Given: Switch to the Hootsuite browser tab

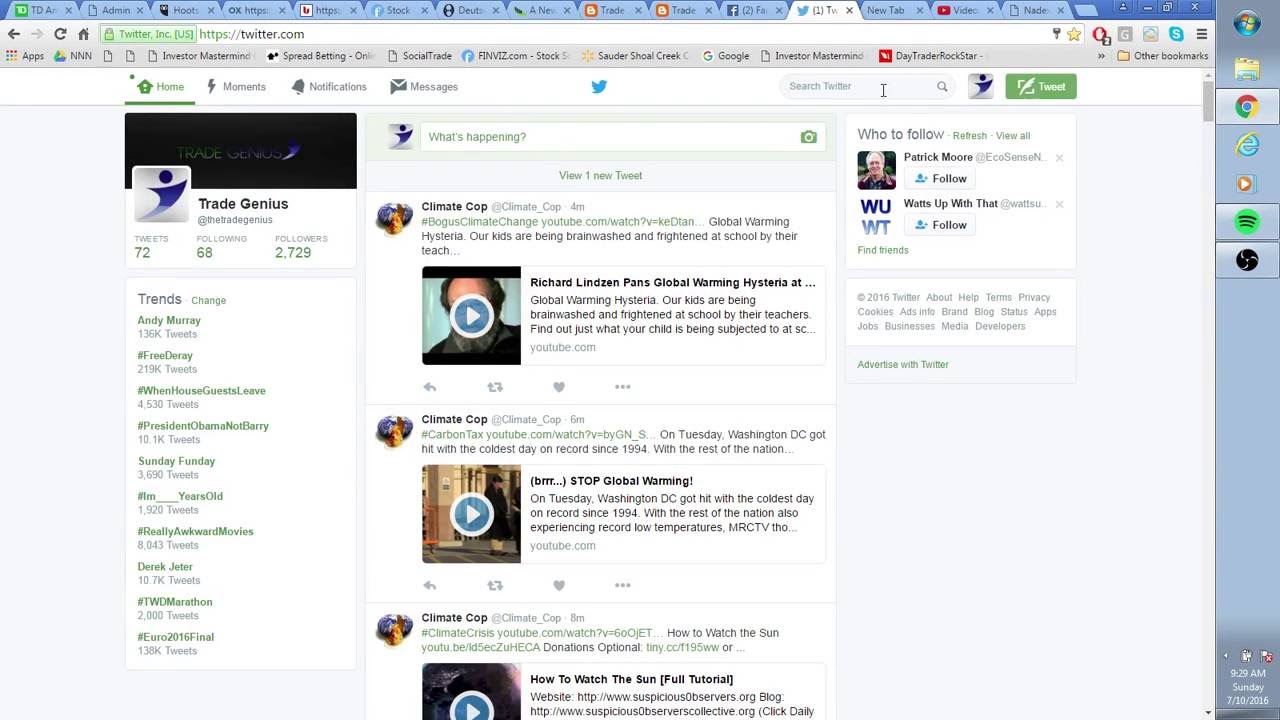Looking at the screenshot, I should click(x=185, y=10).
